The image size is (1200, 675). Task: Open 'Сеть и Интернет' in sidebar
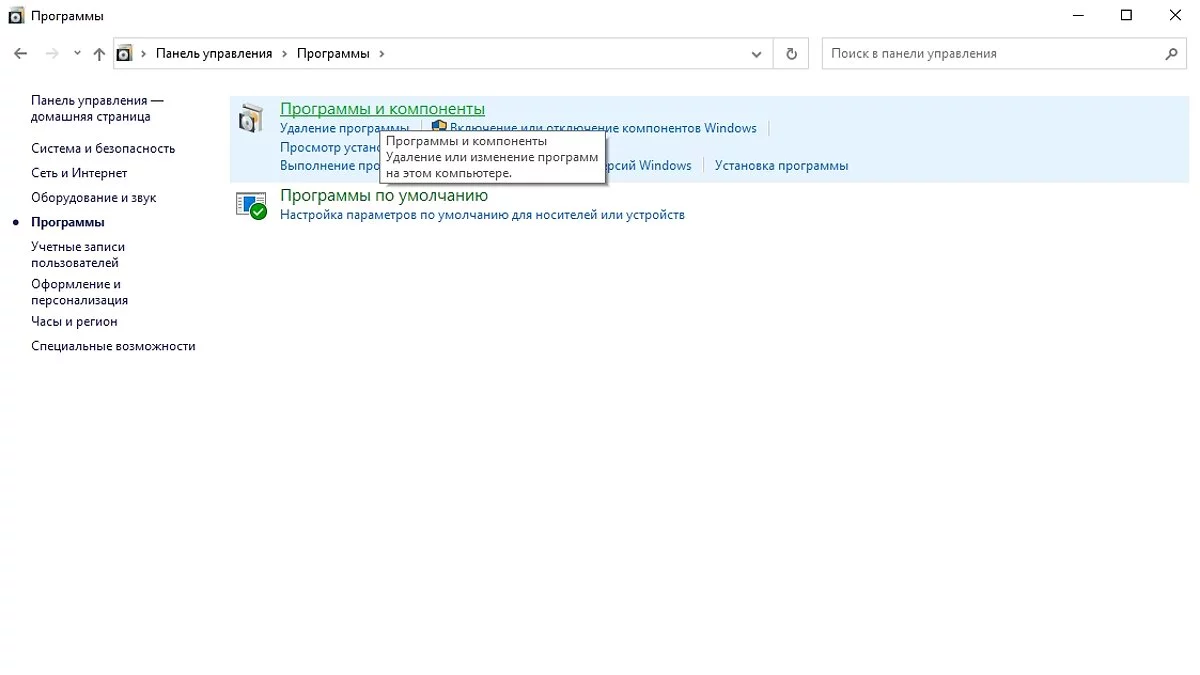pyautogui.click(x=79, y=173)
